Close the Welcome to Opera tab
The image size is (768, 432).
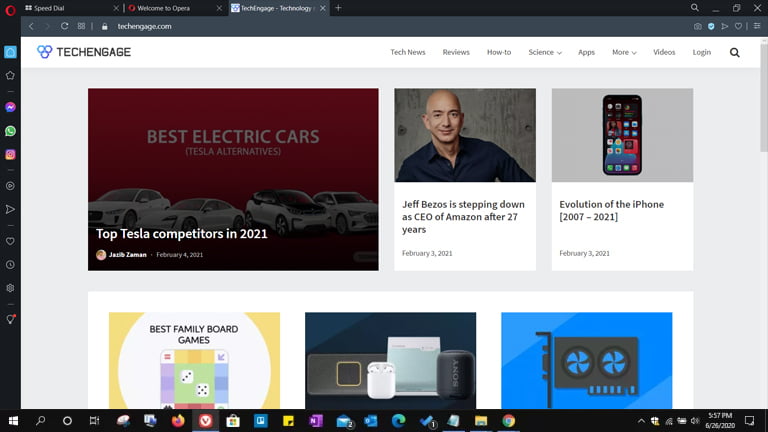219,8
